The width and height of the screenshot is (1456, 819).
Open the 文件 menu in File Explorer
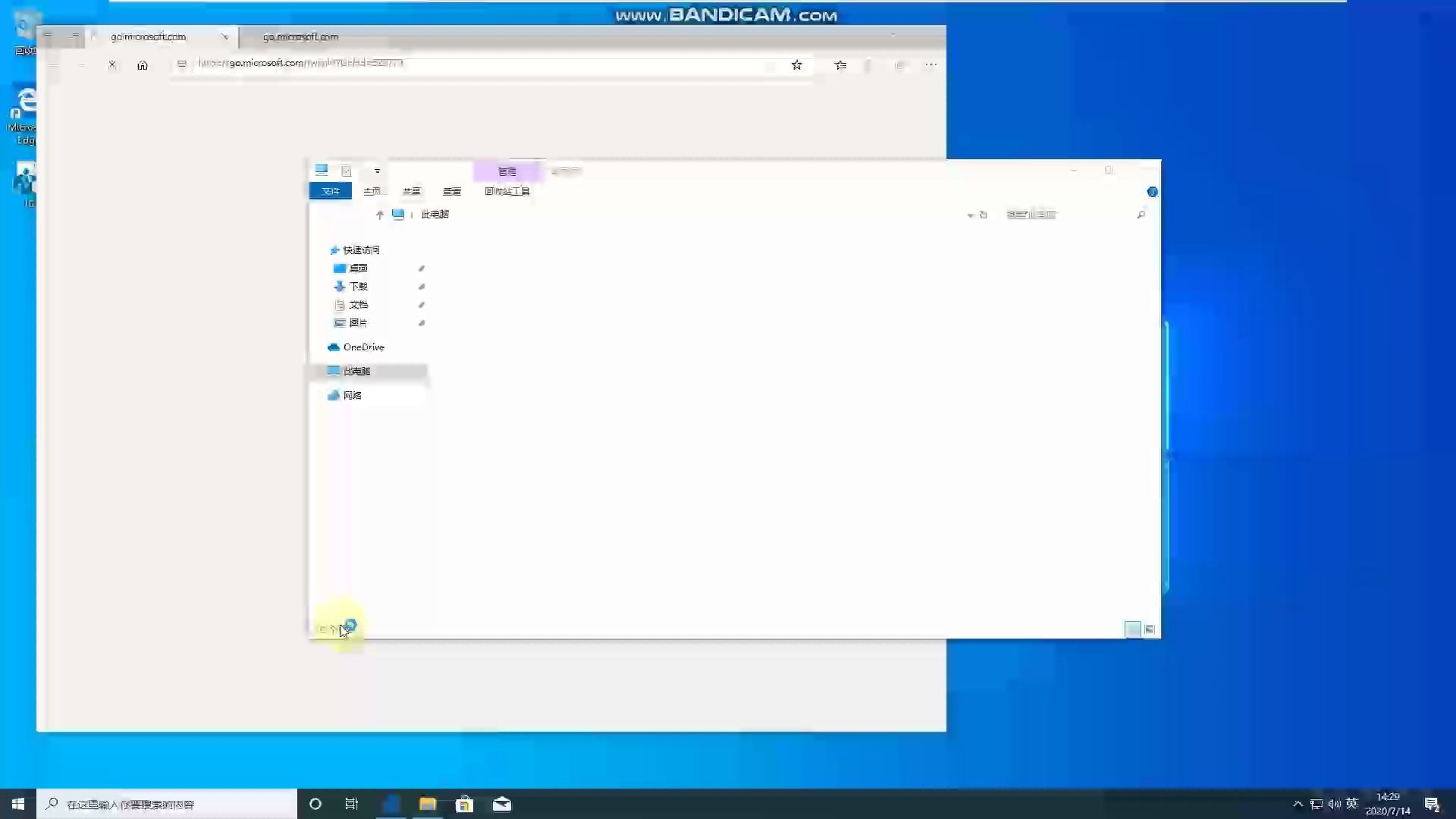click(330, 190)
